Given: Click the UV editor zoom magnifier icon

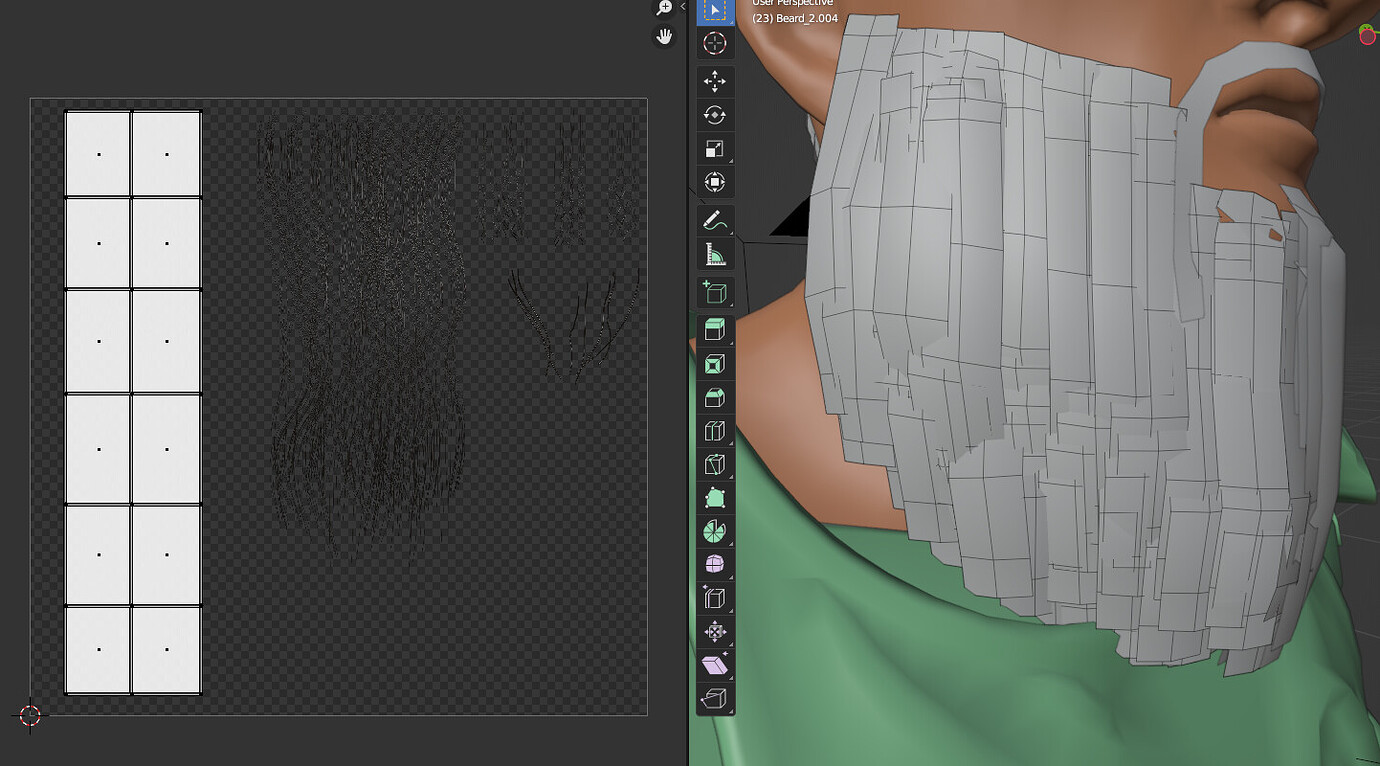Looking at the screenshot, I should [x=664, y=8].
